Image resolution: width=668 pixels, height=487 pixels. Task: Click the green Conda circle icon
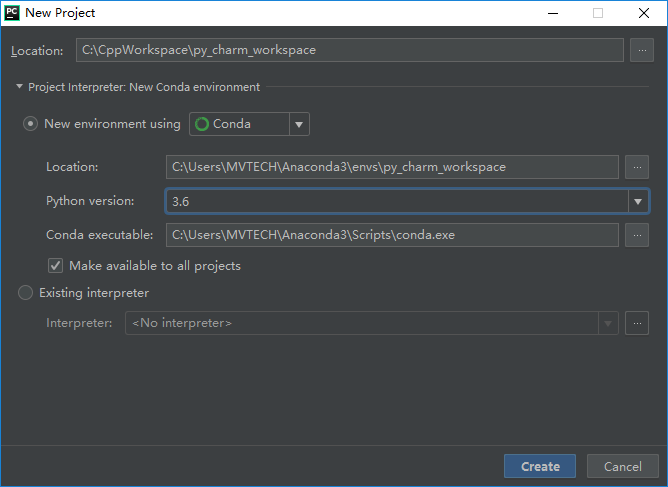(x=202, y=124)
